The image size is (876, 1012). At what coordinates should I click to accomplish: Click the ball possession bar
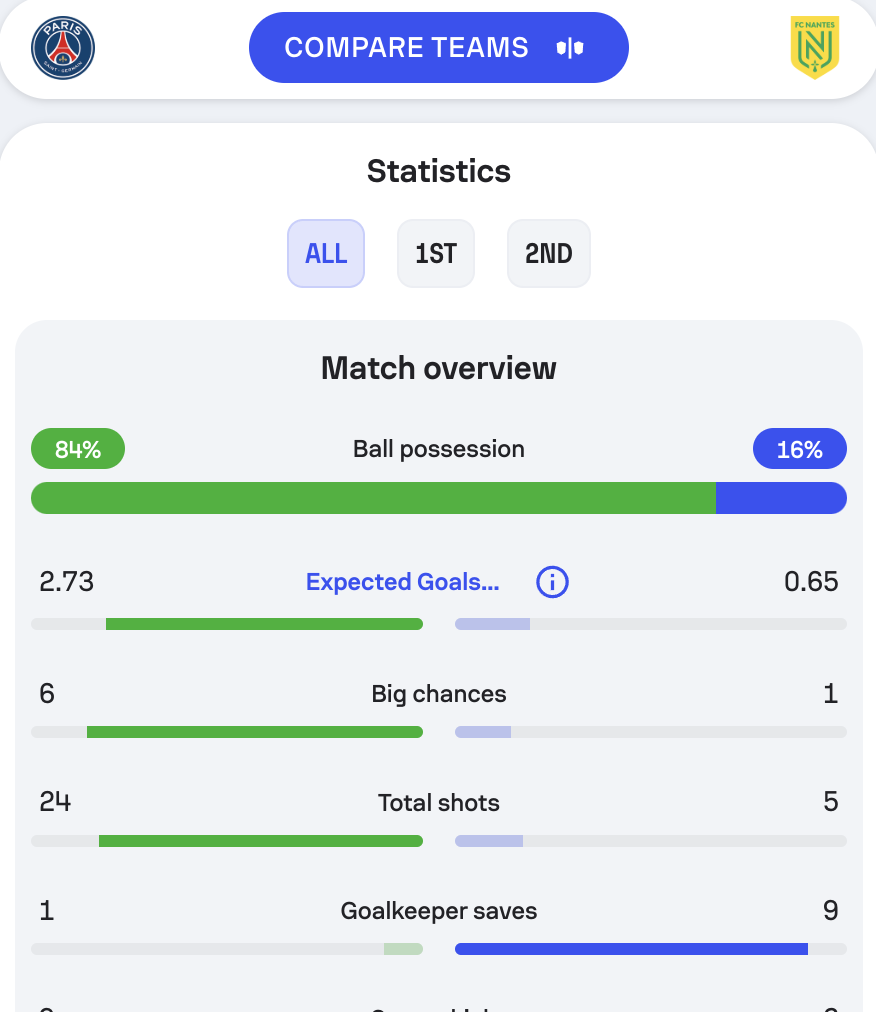tap(438, 498)
